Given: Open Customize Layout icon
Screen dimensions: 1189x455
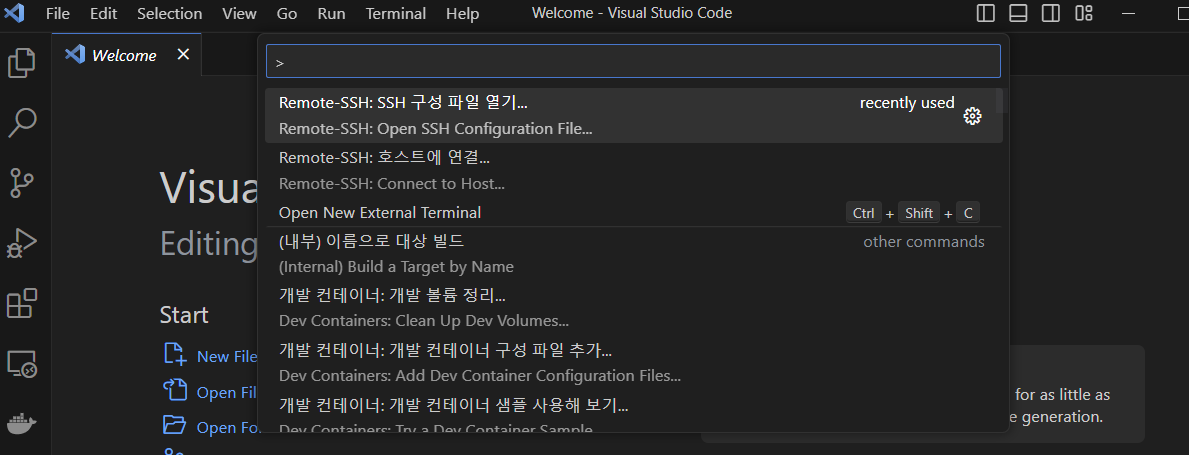Looking at the screenshot, I should coord(1084,13).
